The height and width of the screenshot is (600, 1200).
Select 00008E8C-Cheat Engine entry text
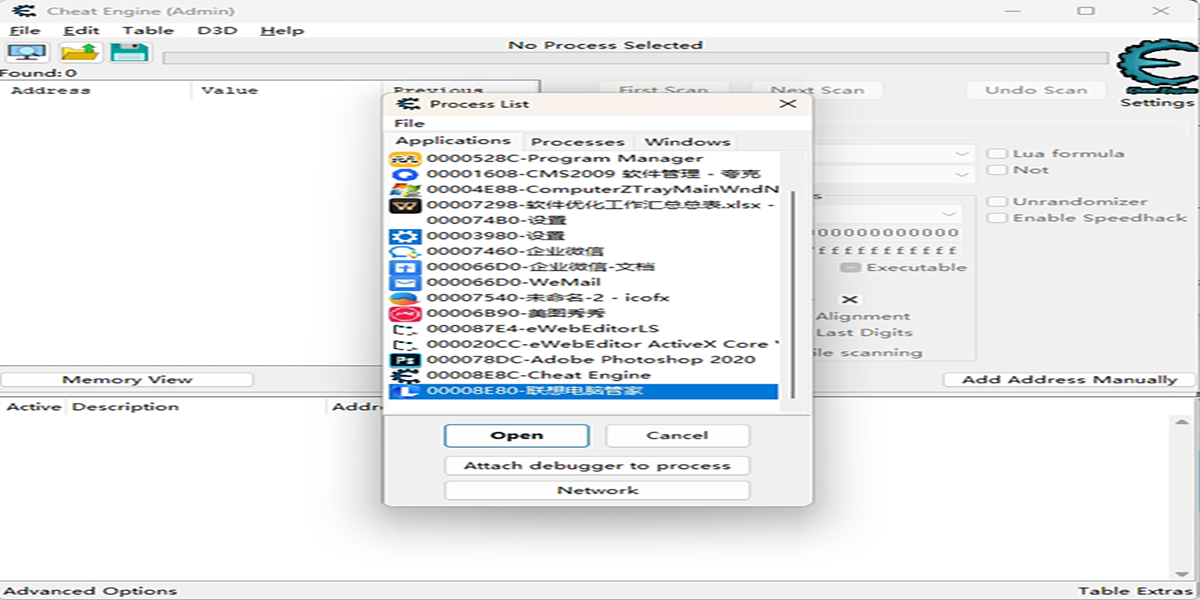[538, 375]
